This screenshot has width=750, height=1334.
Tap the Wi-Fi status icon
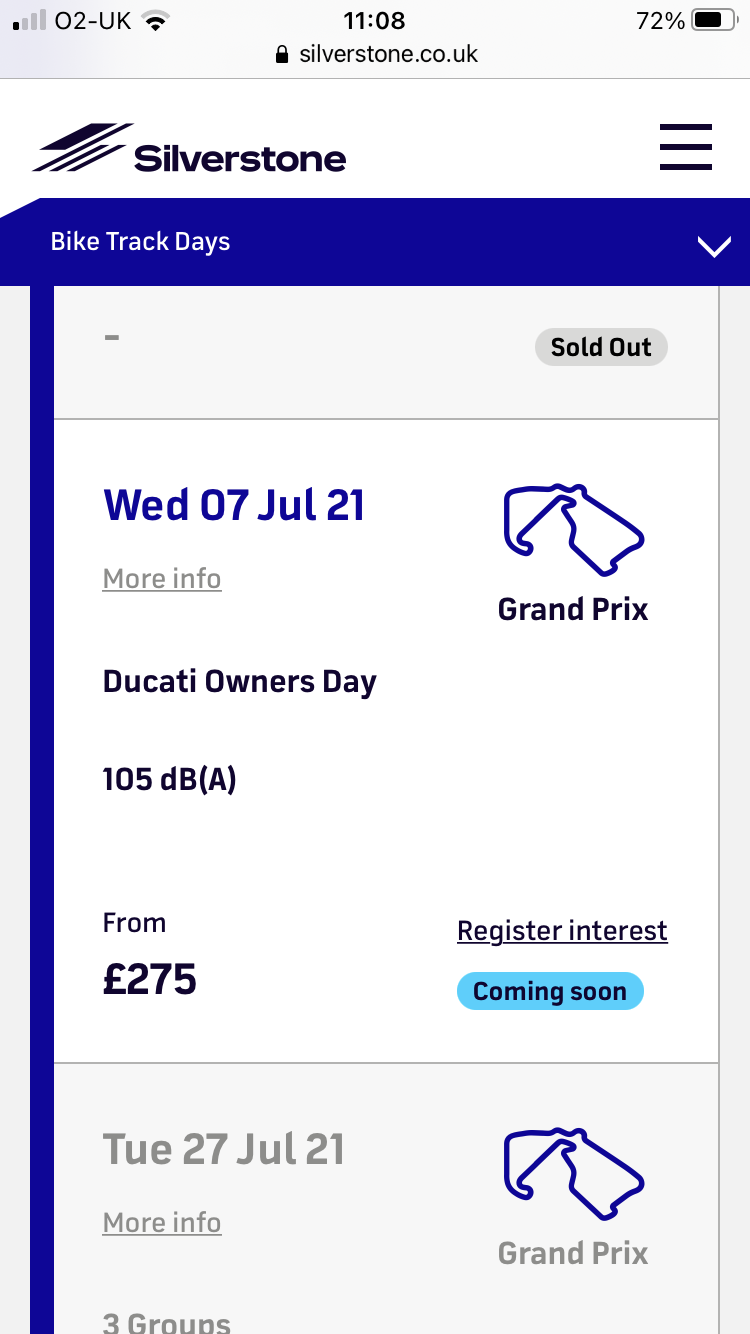click(155, 20)
